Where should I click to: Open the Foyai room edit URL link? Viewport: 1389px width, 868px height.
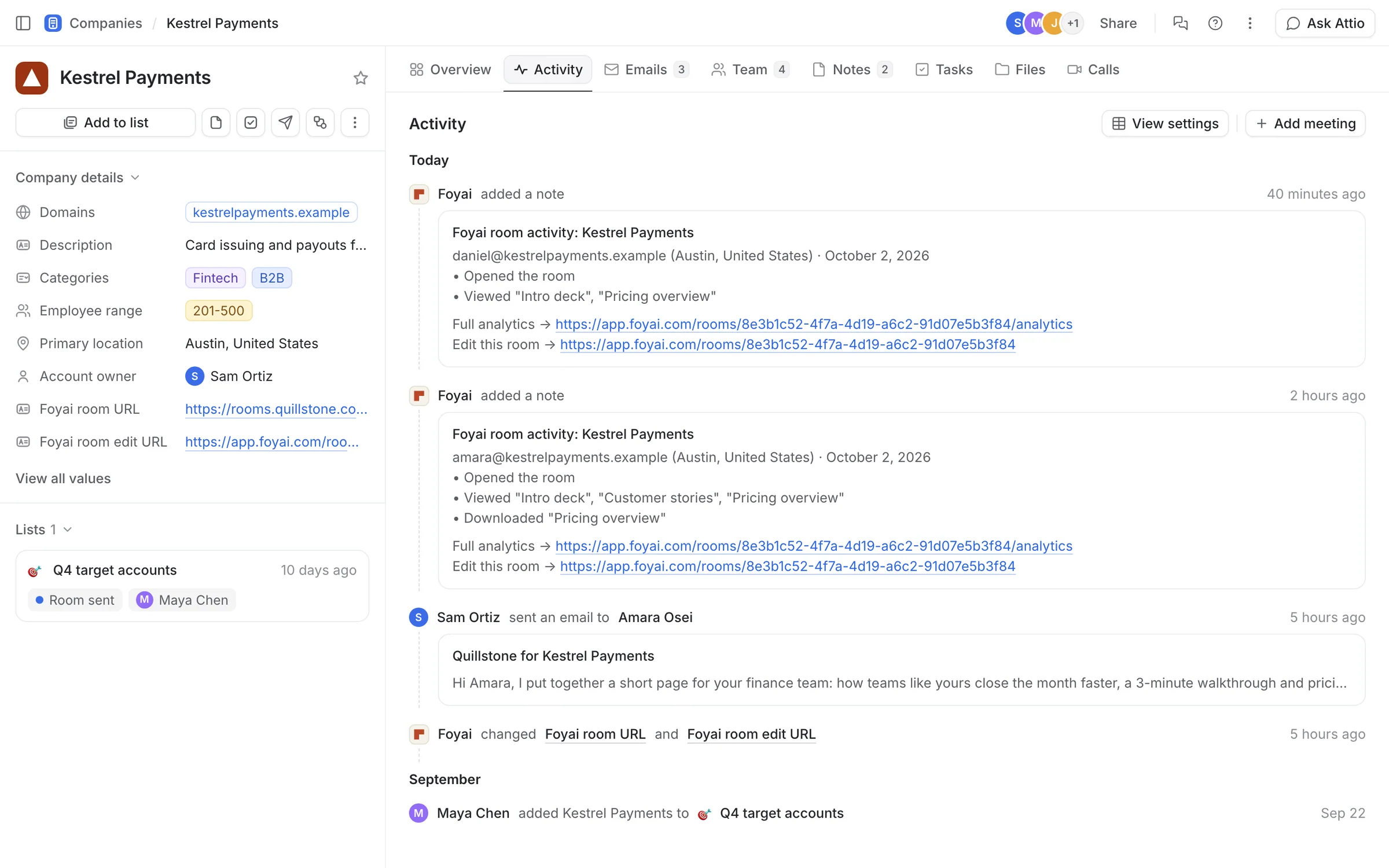click(x=272, y=442)
